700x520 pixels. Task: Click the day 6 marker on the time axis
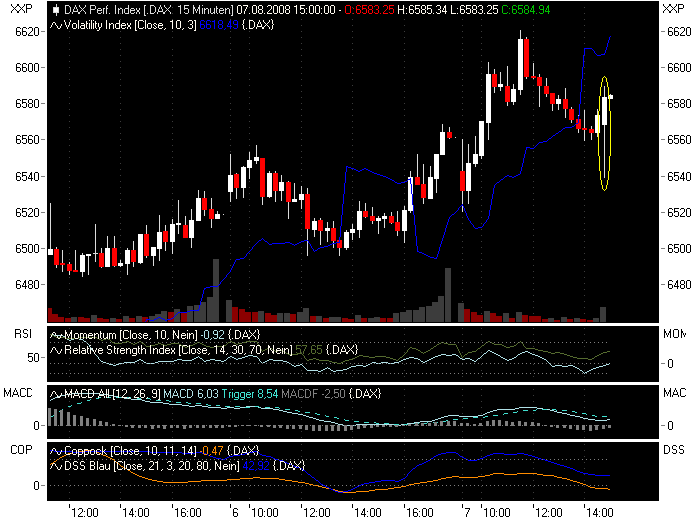(x=235, y=512)
